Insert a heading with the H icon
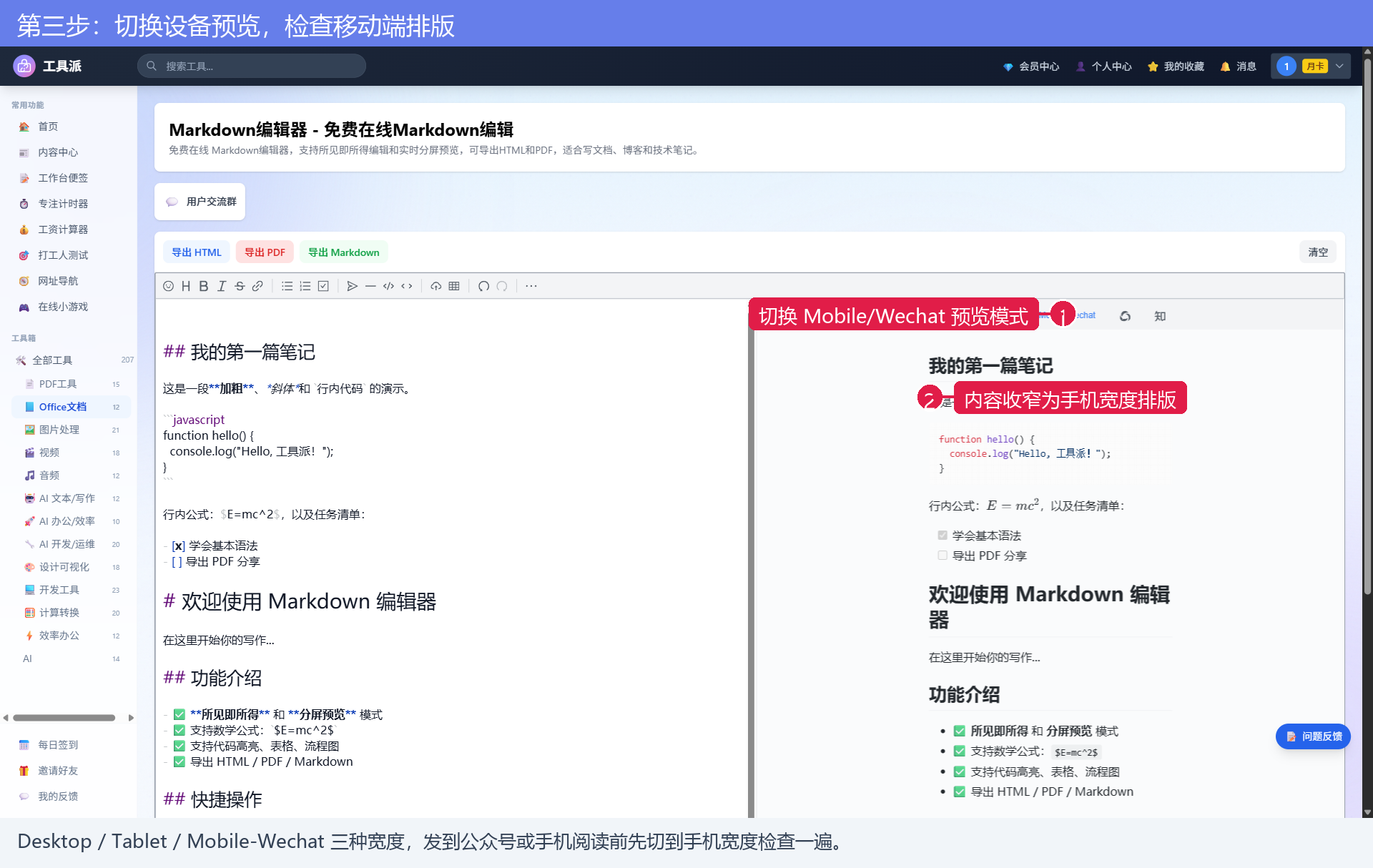Screen dimensions: 1373x868 coord(186,286)
